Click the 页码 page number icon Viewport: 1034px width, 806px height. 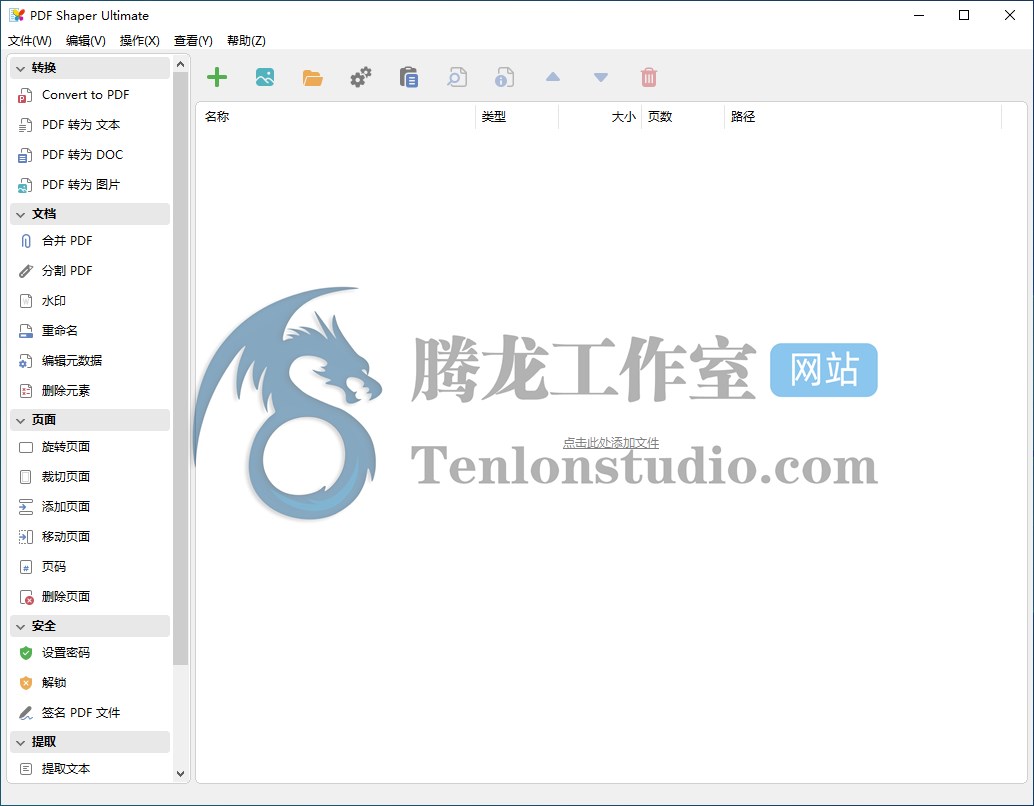point(26,567)
